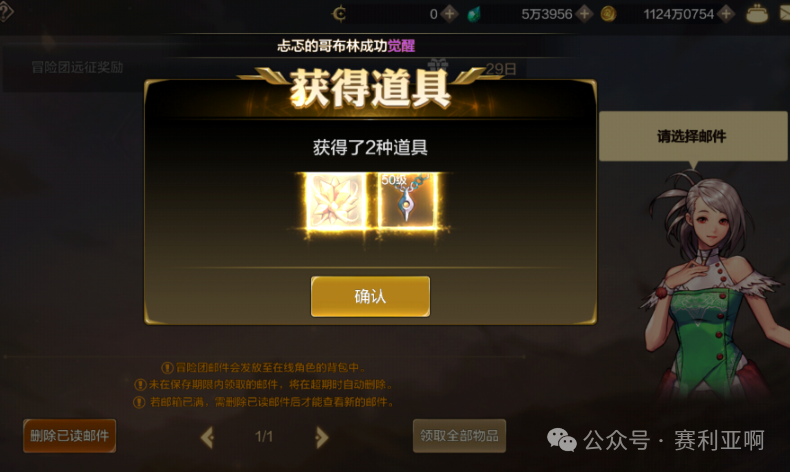Open the gold coin currency icon
Image resolution: width=790 pixels, height=472 pixels.
[609, 14]
